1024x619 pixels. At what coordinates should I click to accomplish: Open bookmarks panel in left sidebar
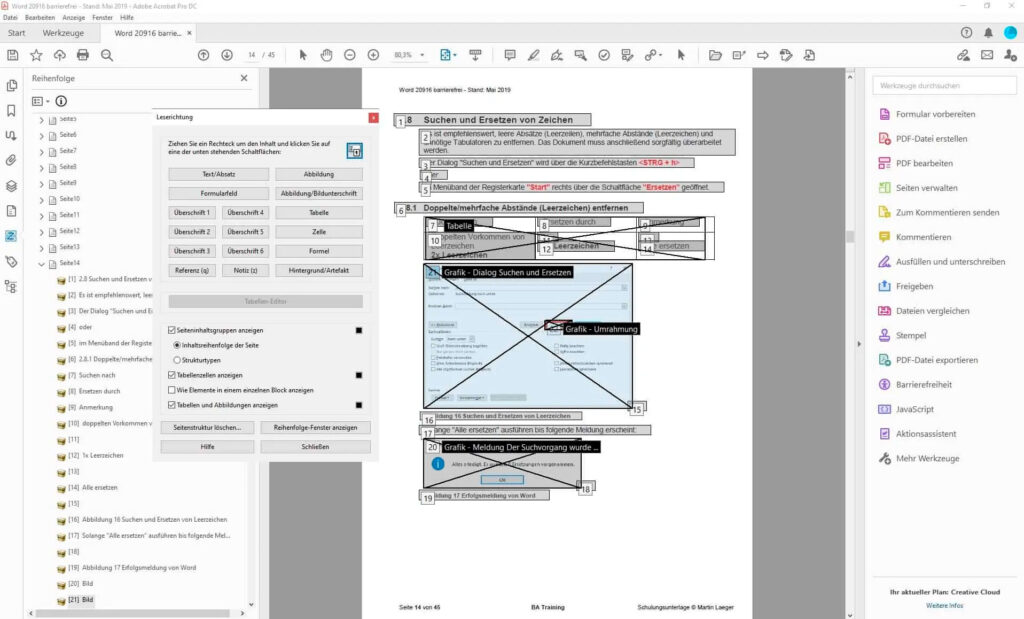[x=11, y=110]
